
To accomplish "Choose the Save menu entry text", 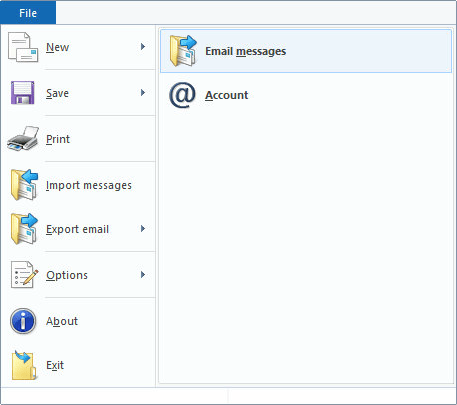I will (57, 93).
